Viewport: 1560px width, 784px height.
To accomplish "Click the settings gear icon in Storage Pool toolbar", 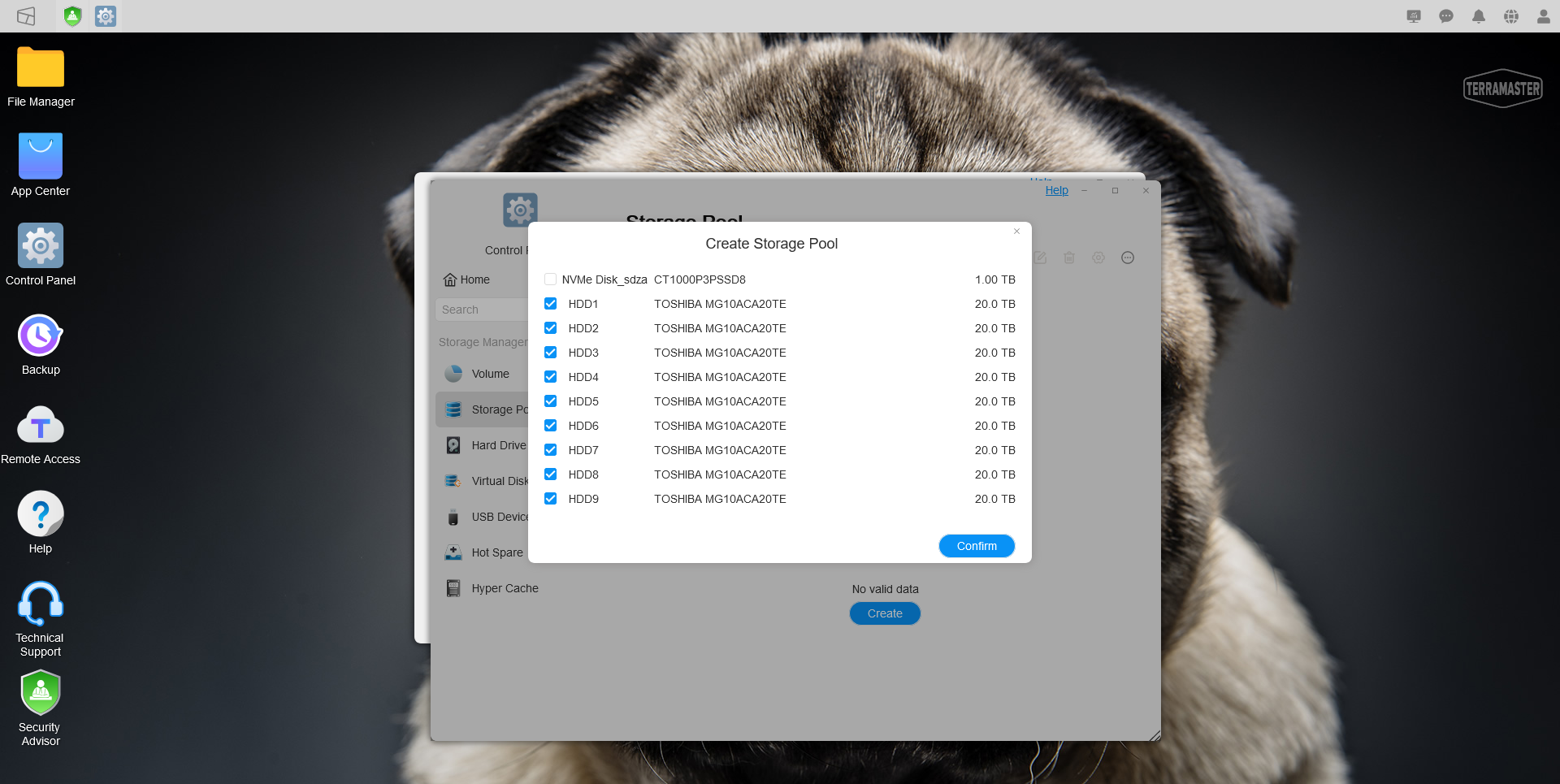I will [1098, 258].
